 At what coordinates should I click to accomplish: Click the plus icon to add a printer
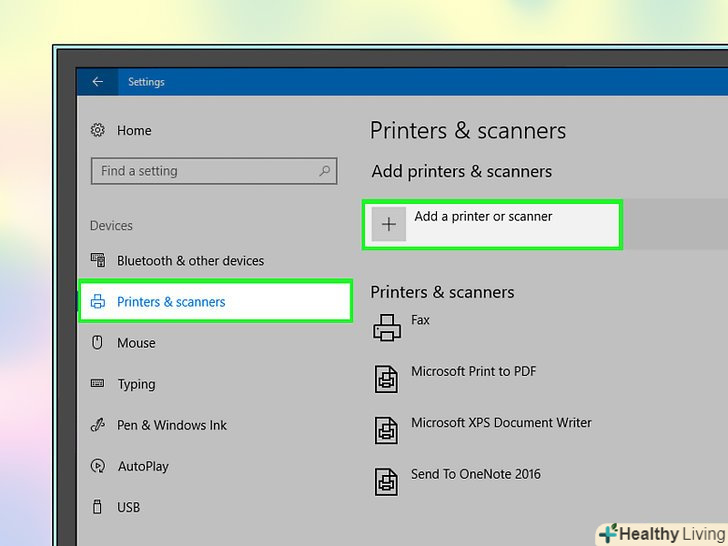tap(389, 225)
